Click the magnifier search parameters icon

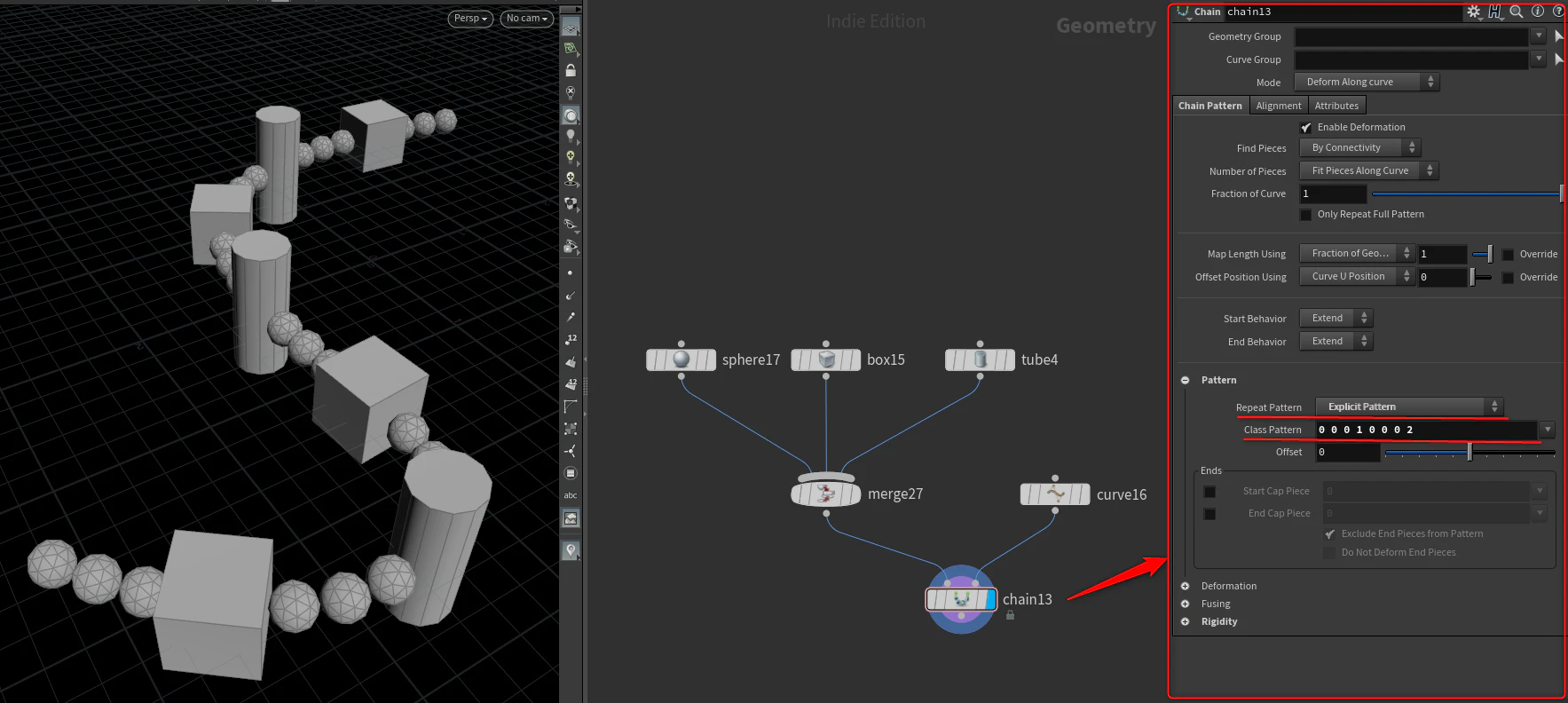(1517, 12)
